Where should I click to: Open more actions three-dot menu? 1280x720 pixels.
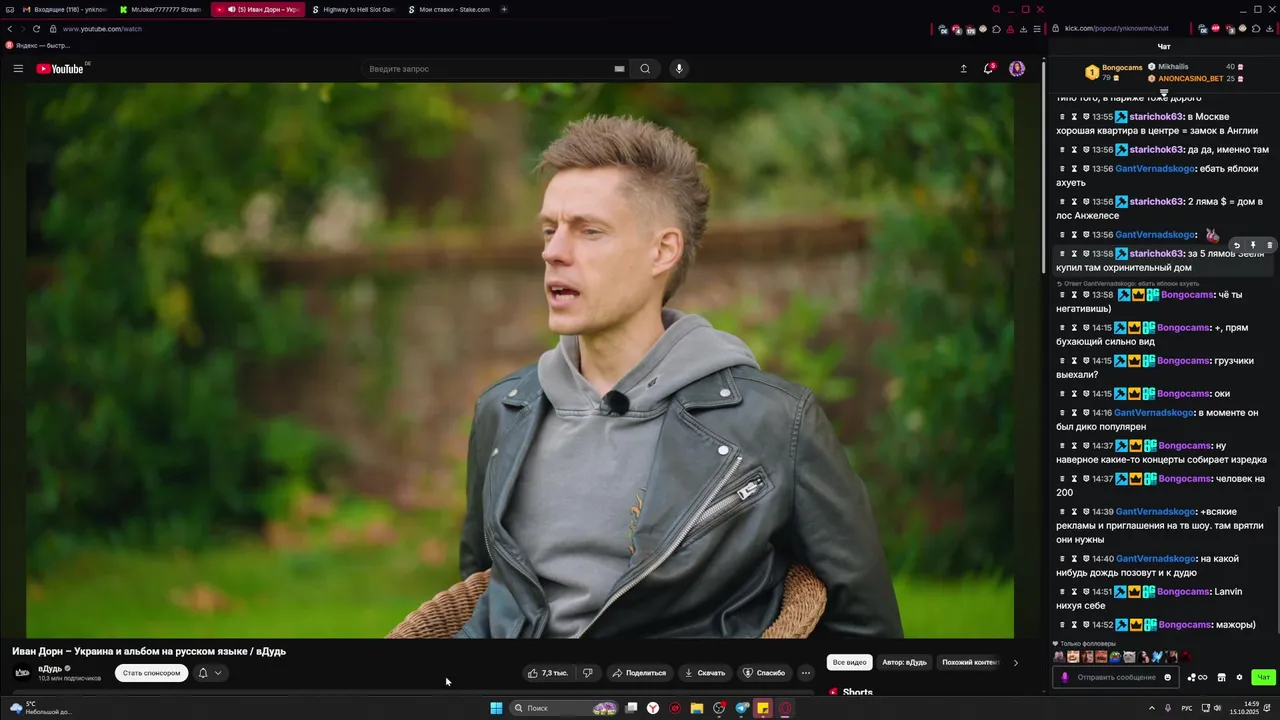coord(806,673)
